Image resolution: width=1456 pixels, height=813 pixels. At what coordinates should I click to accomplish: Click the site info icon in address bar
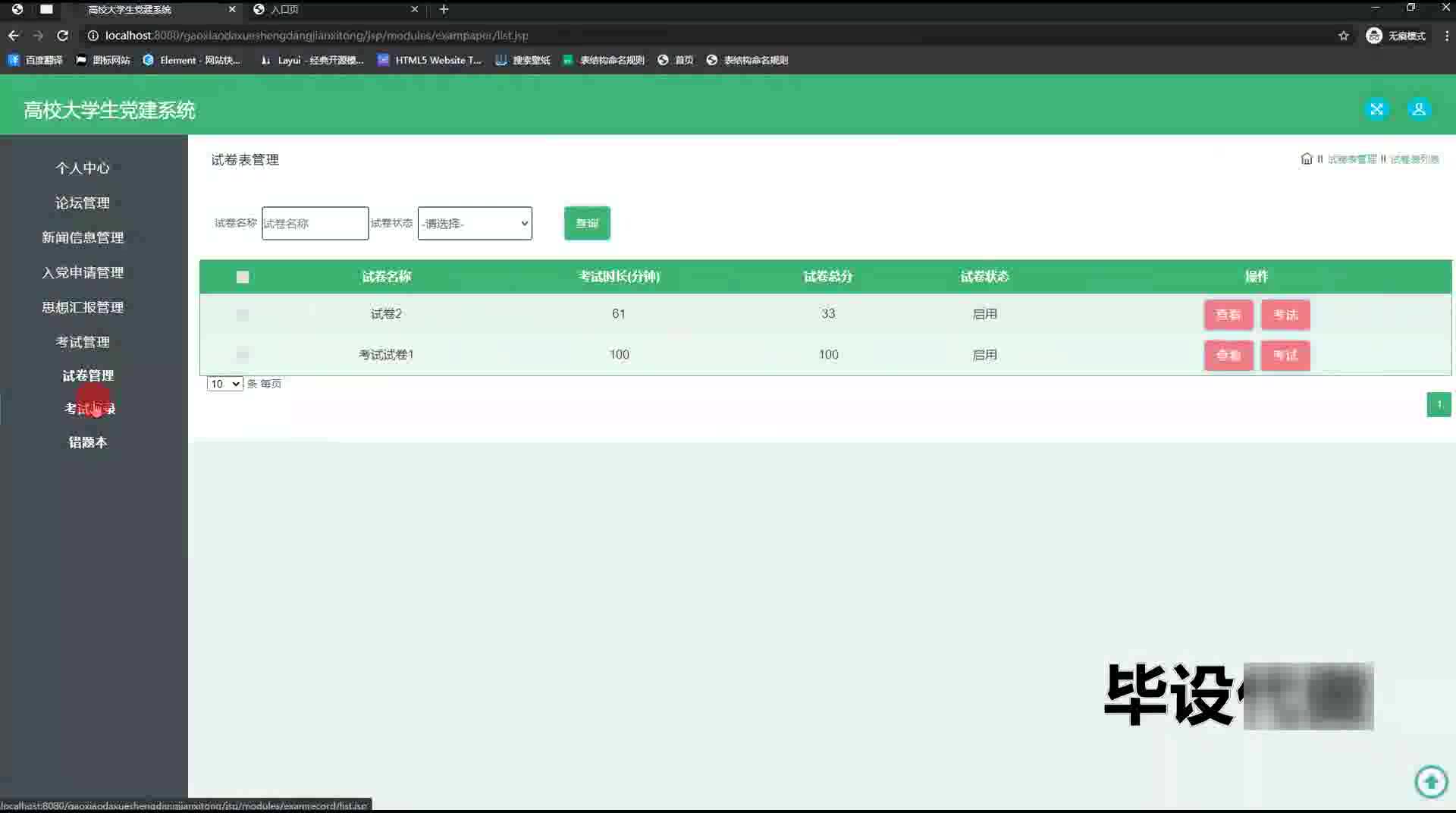pyautogui.click(x=93, y=36)
